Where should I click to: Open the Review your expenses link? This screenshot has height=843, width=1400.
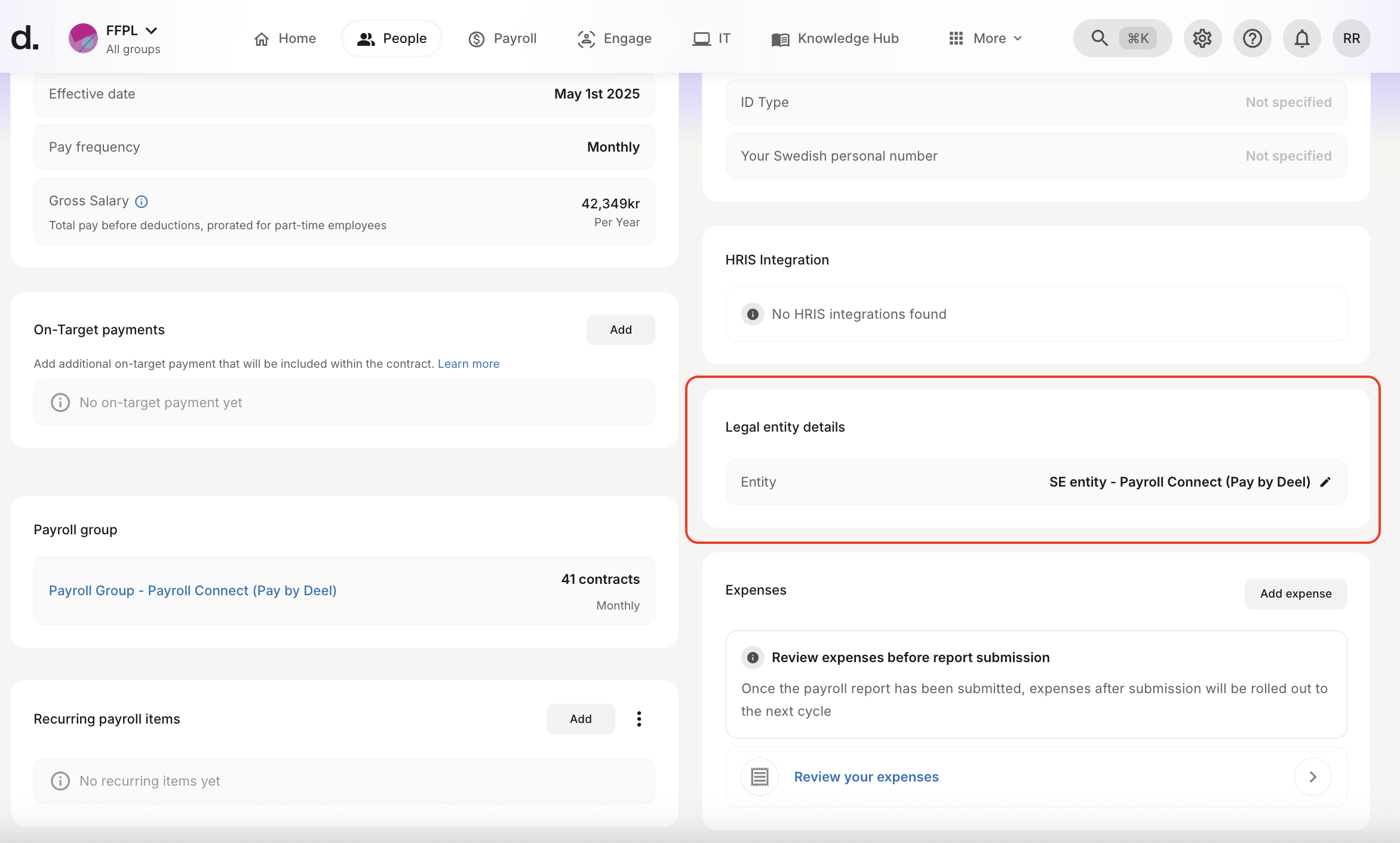pos(866,777)
